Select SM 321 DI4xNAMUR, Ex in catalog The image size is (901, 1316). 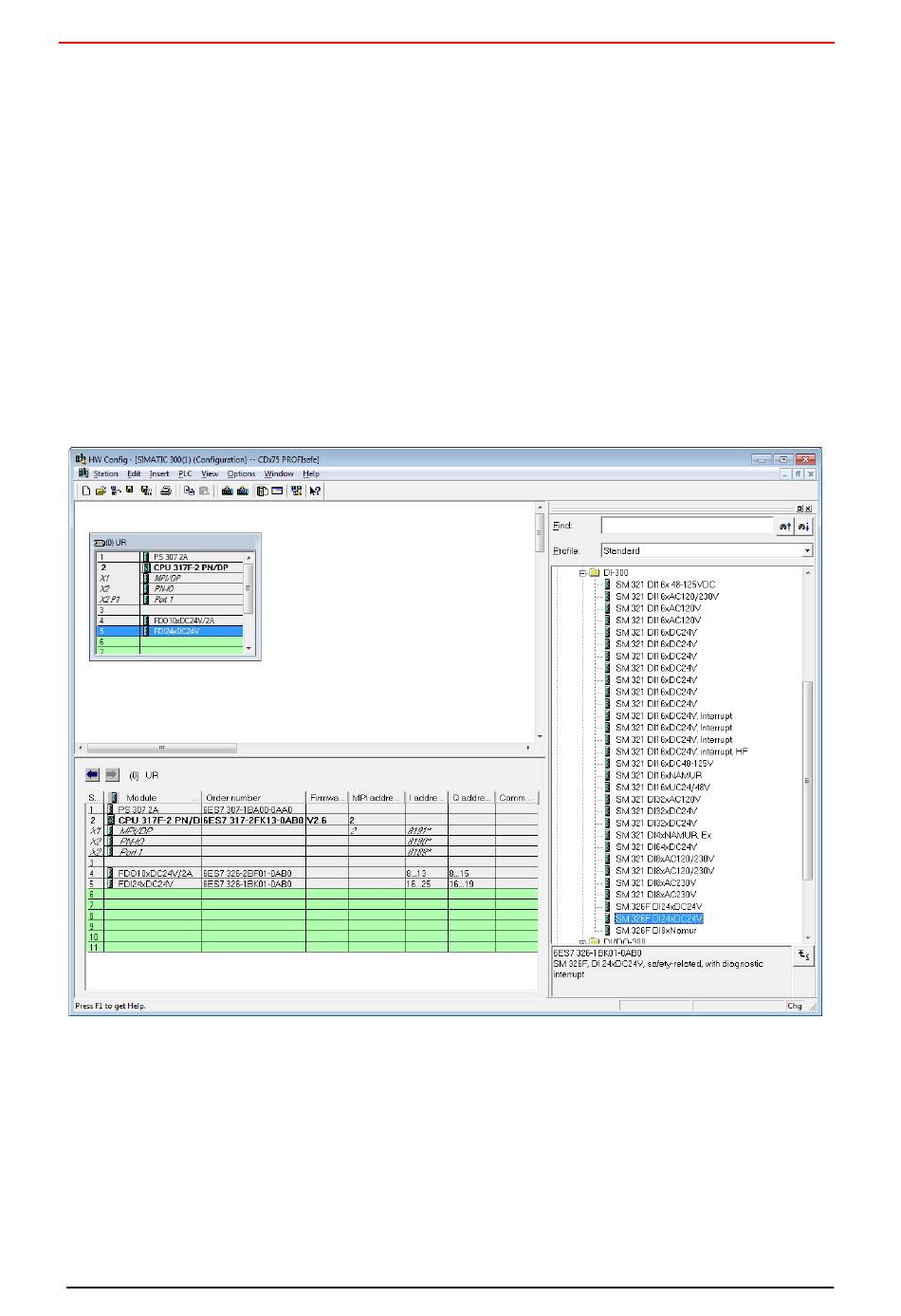click(663, 835)
